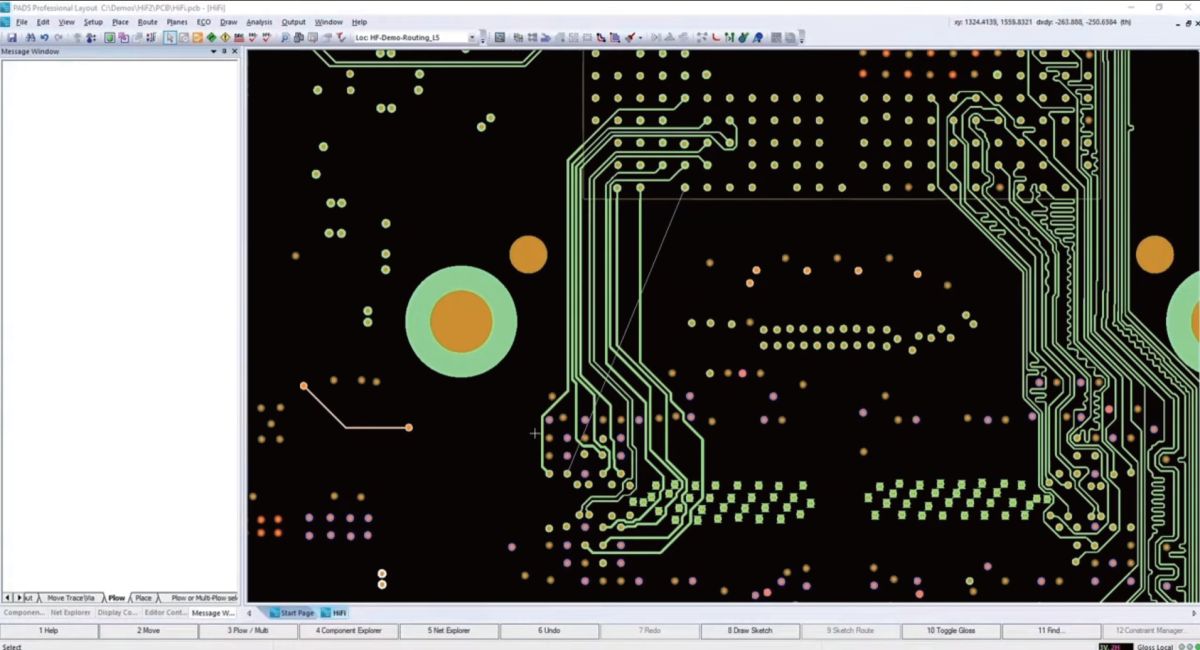
Task: Expand the toolbar overflow chevron after Loc box
Action: coord(483,37)
